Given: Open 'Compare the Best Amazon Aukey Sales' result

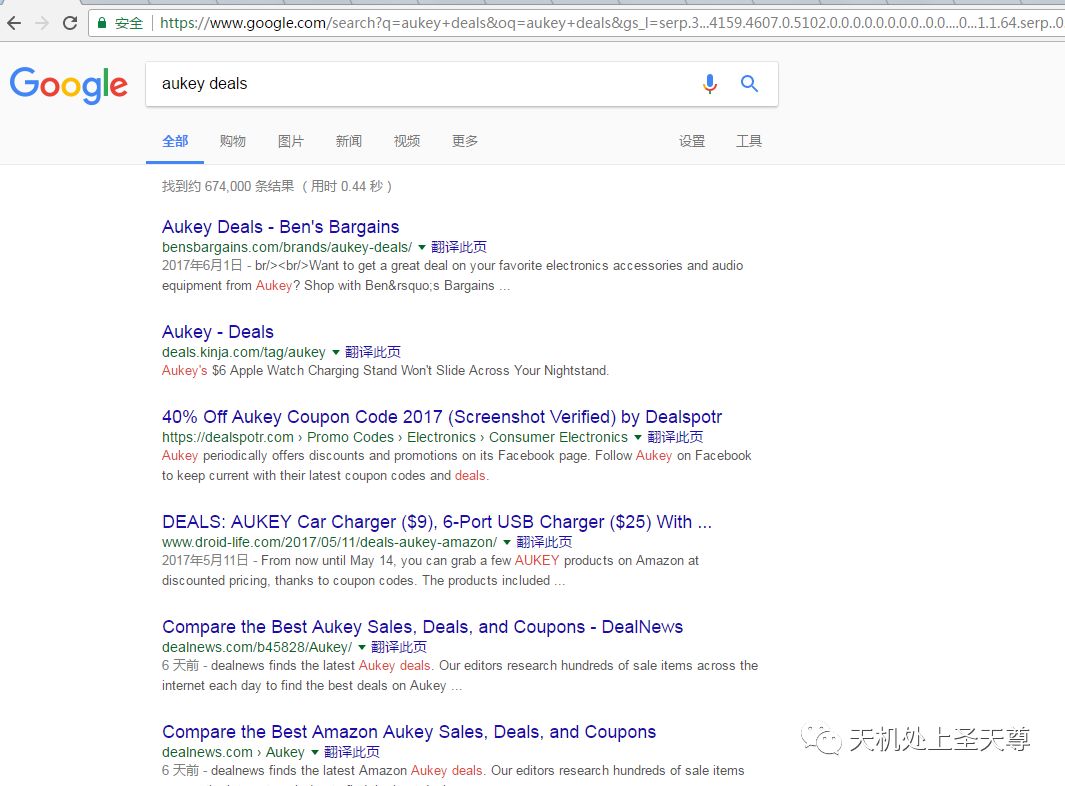Looking at the screenshot, I should click(x=409, y=732).
